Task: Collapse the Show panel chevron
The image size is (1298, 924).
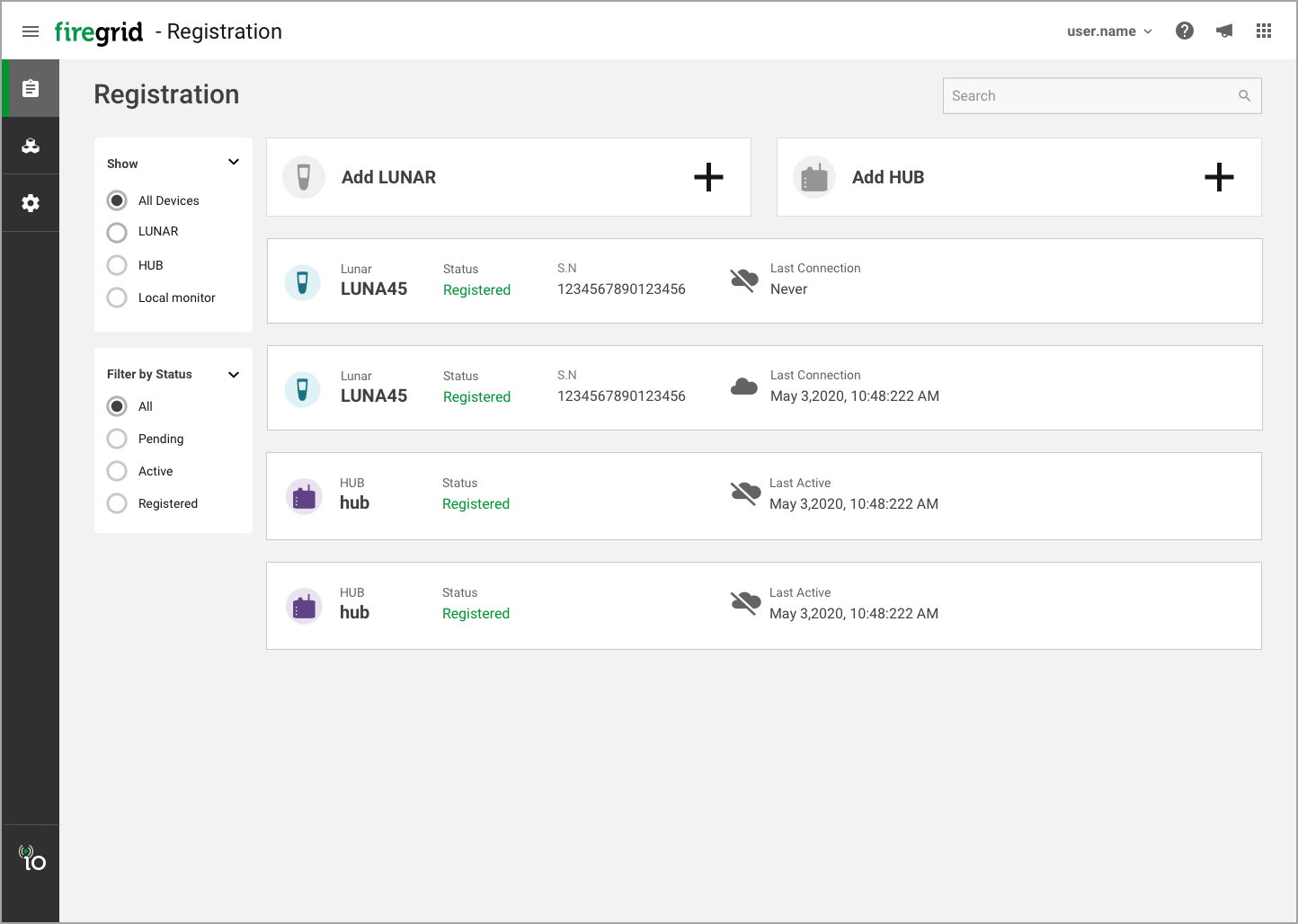Action: [234, 163]
